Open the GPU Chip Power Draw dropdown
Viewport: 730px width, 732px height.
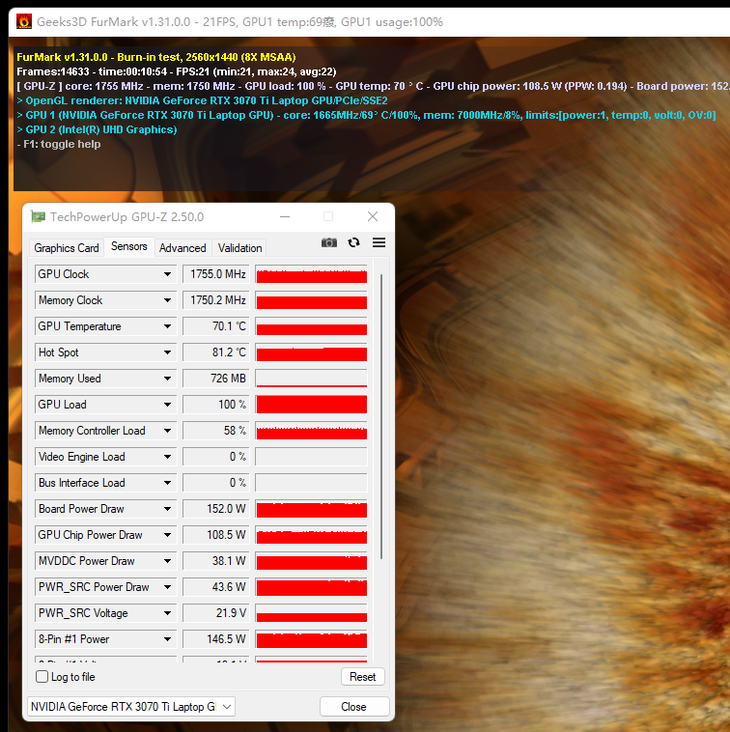(167, 535)
